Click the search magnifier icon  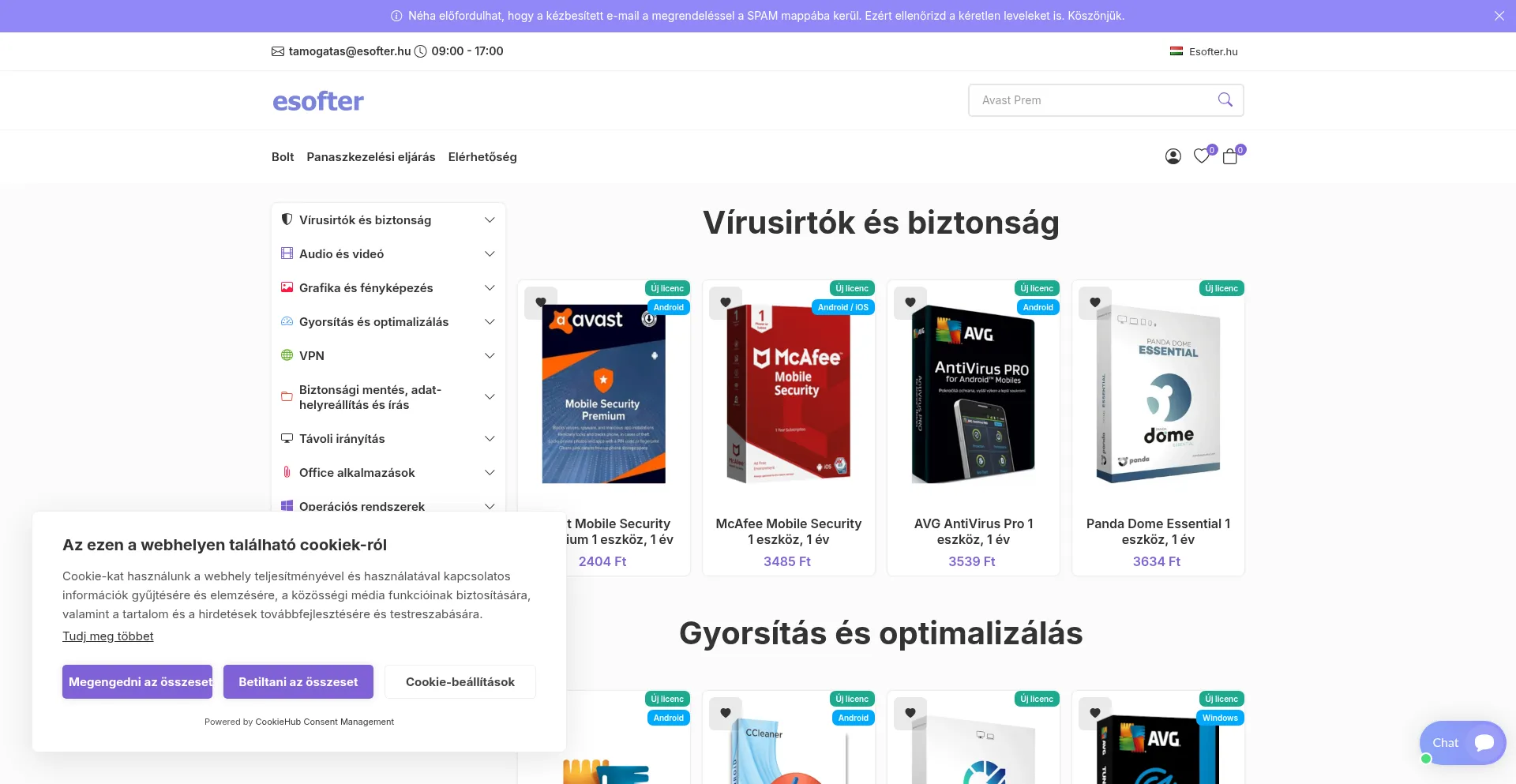1225,99
